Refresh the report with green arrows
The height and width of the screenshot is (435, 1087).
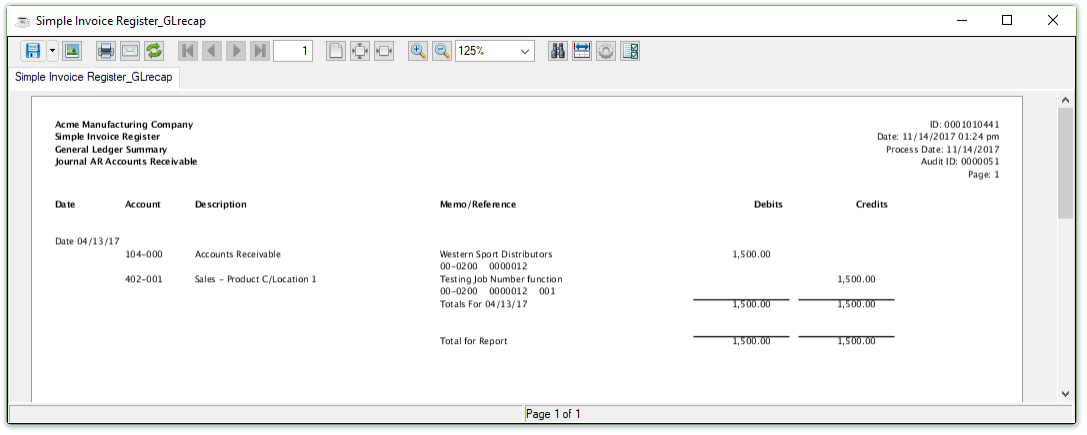pos(154,51)
